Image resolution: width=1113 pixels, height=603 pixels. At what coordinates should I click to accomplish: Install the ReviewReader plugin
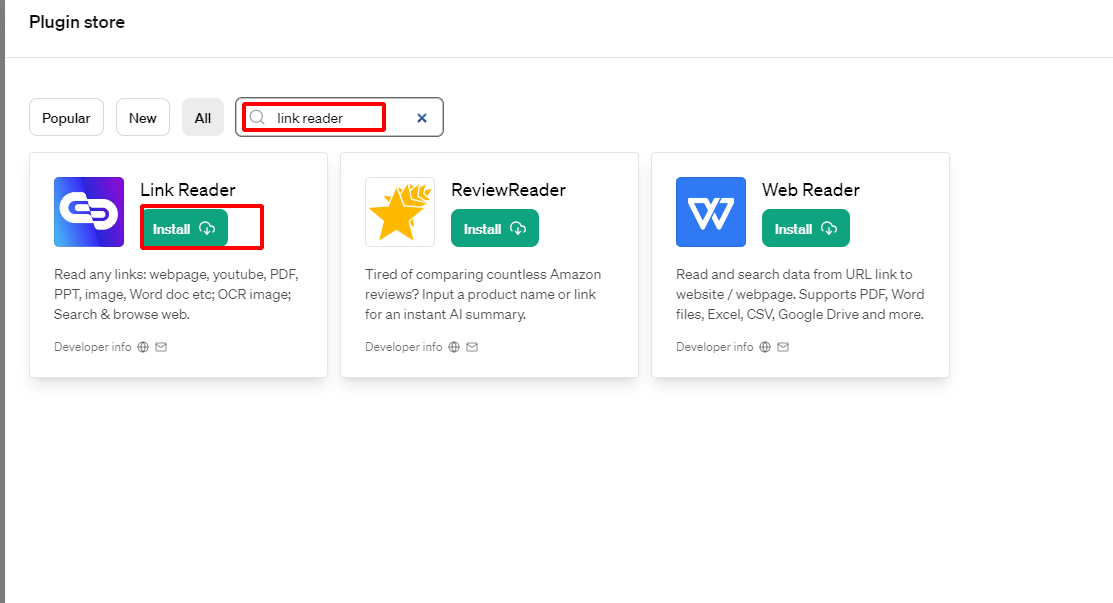(494, 228)
